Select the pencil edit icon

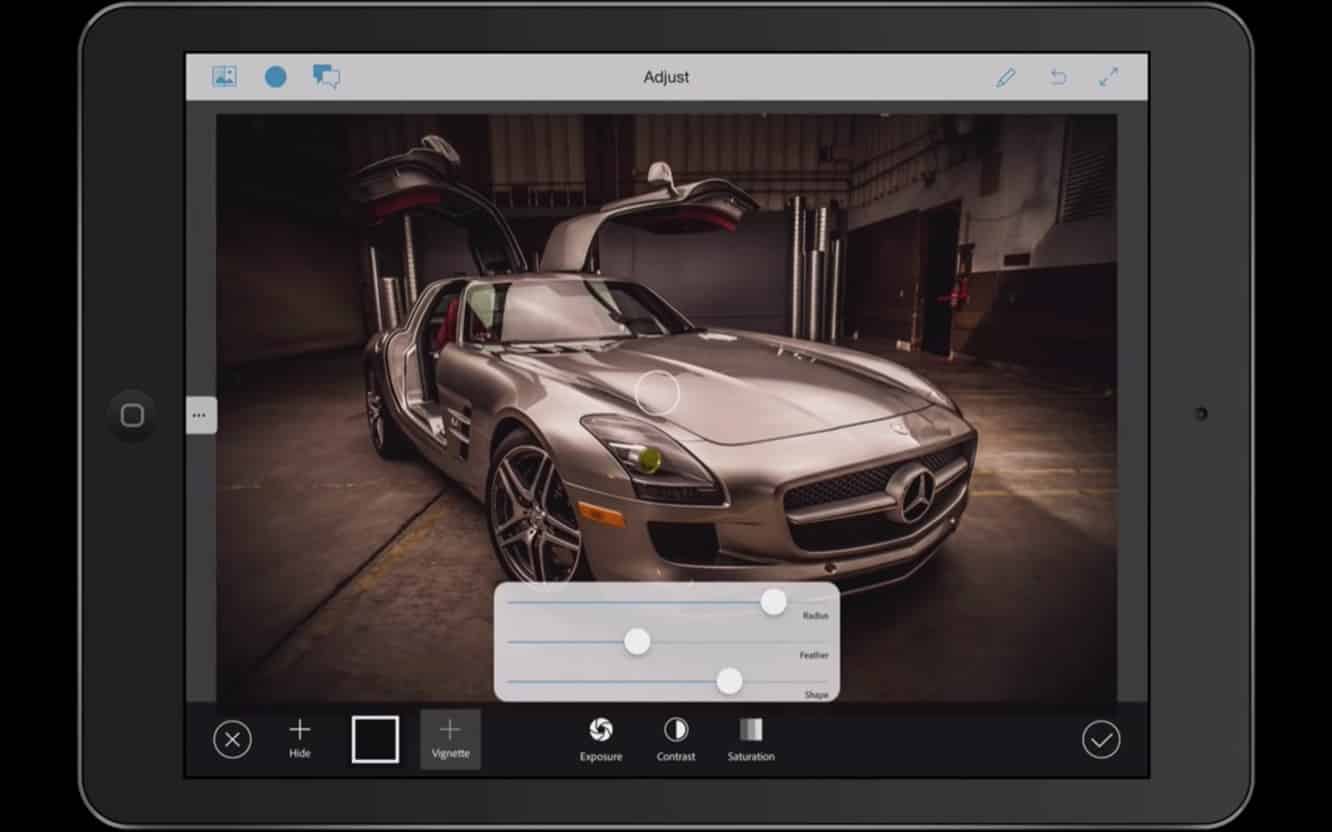click(1006, 77)
